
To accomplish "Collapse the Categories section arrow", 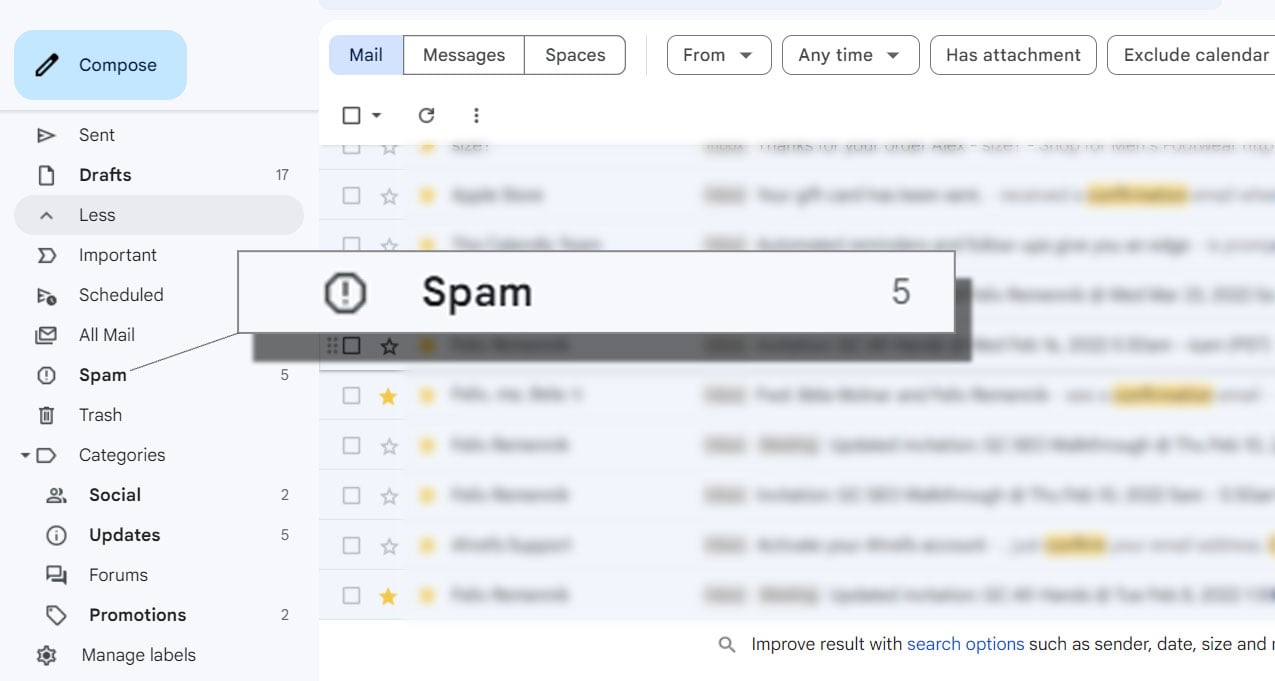I will pos(25,455).
